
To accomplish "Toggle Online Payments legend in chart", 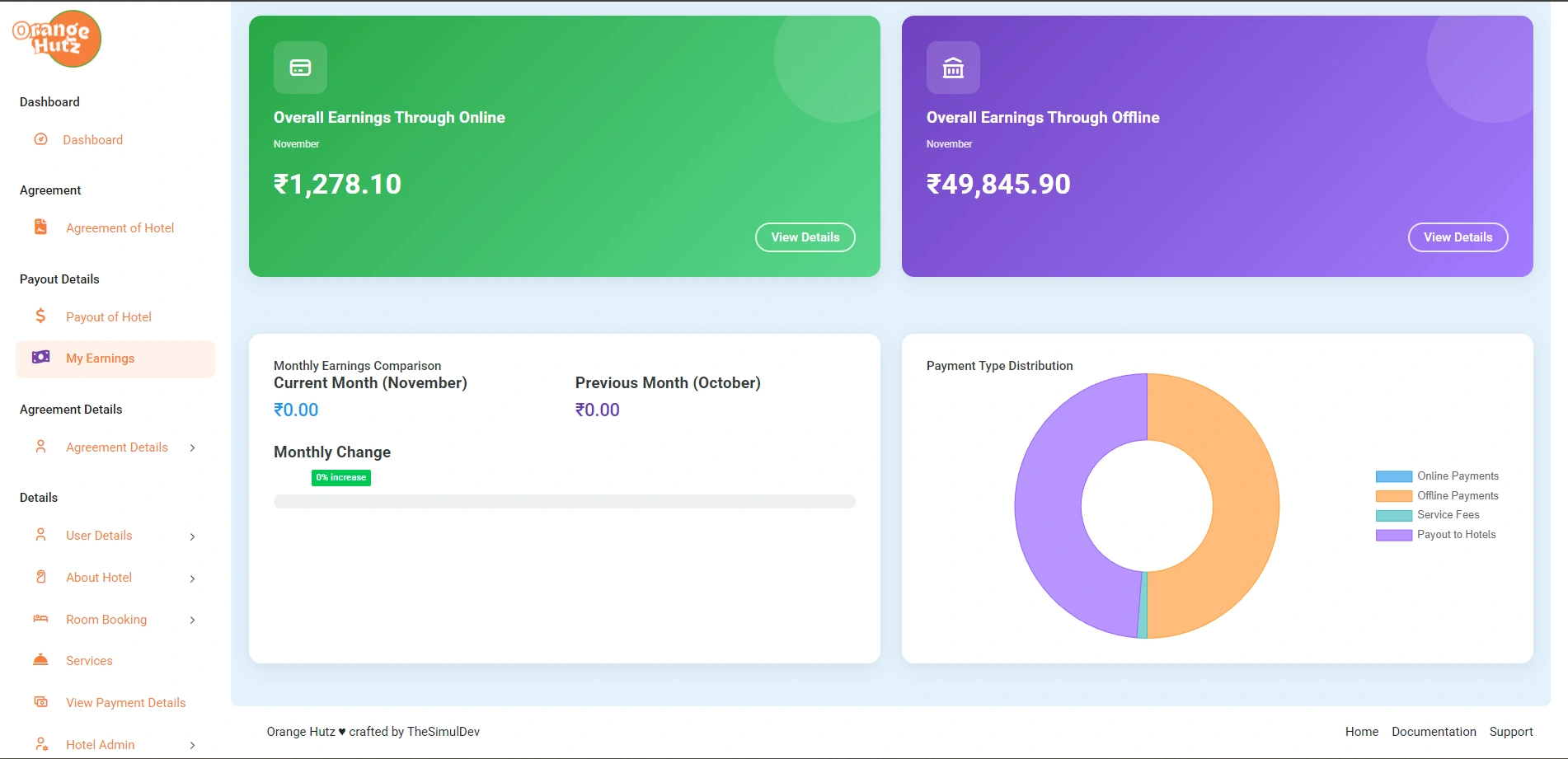I will point(1436,476).
